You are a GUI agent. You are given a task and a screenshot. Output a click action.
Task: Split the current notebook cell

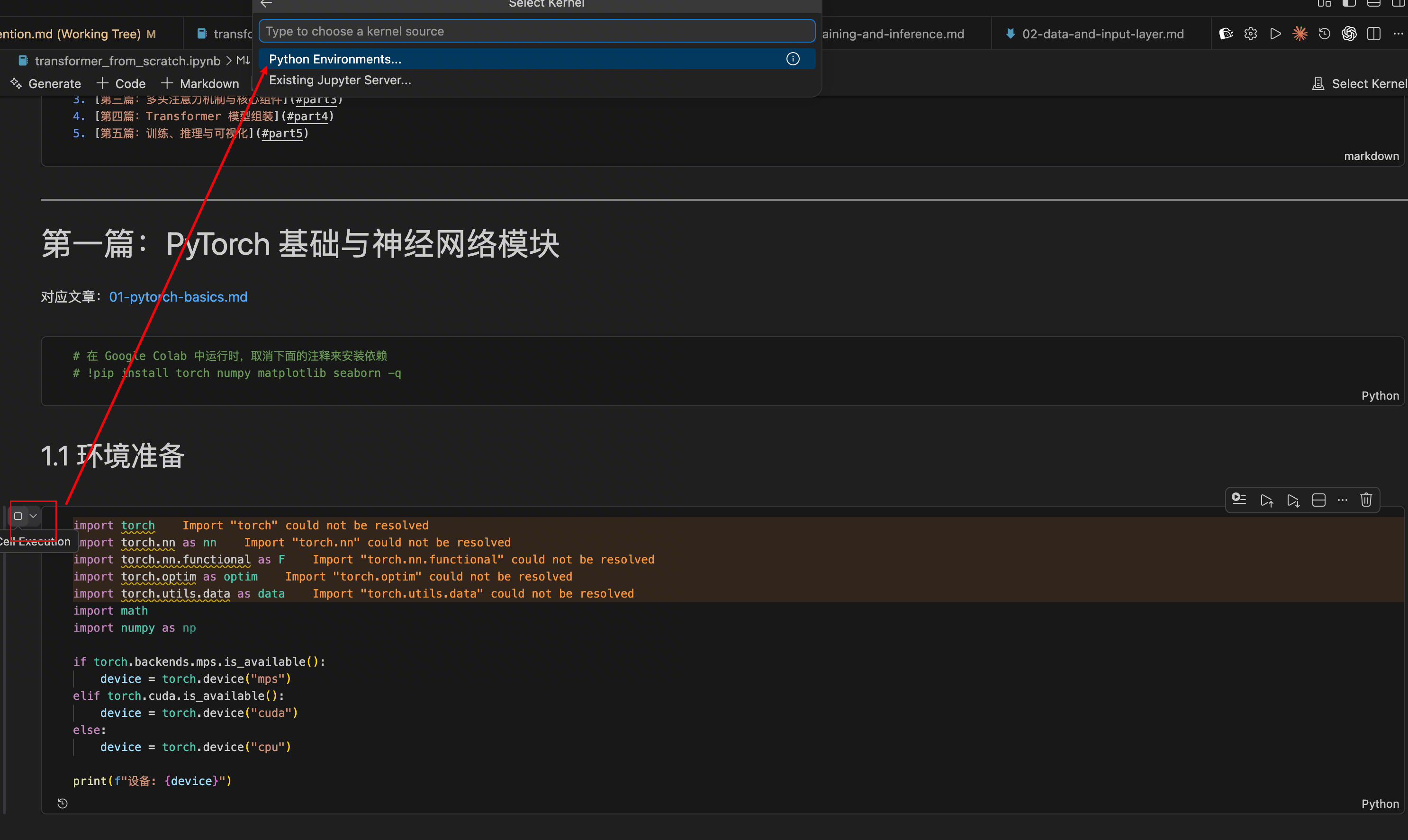[1318, 500]
